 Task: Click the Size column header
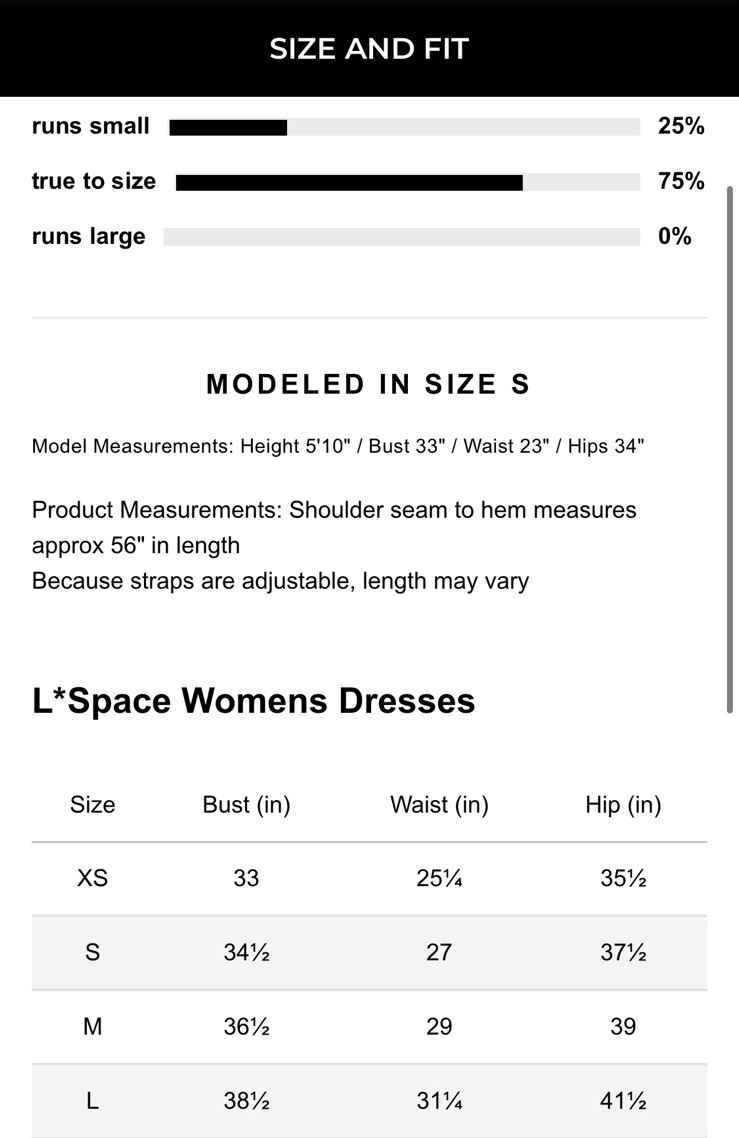[x=92, y=805]
